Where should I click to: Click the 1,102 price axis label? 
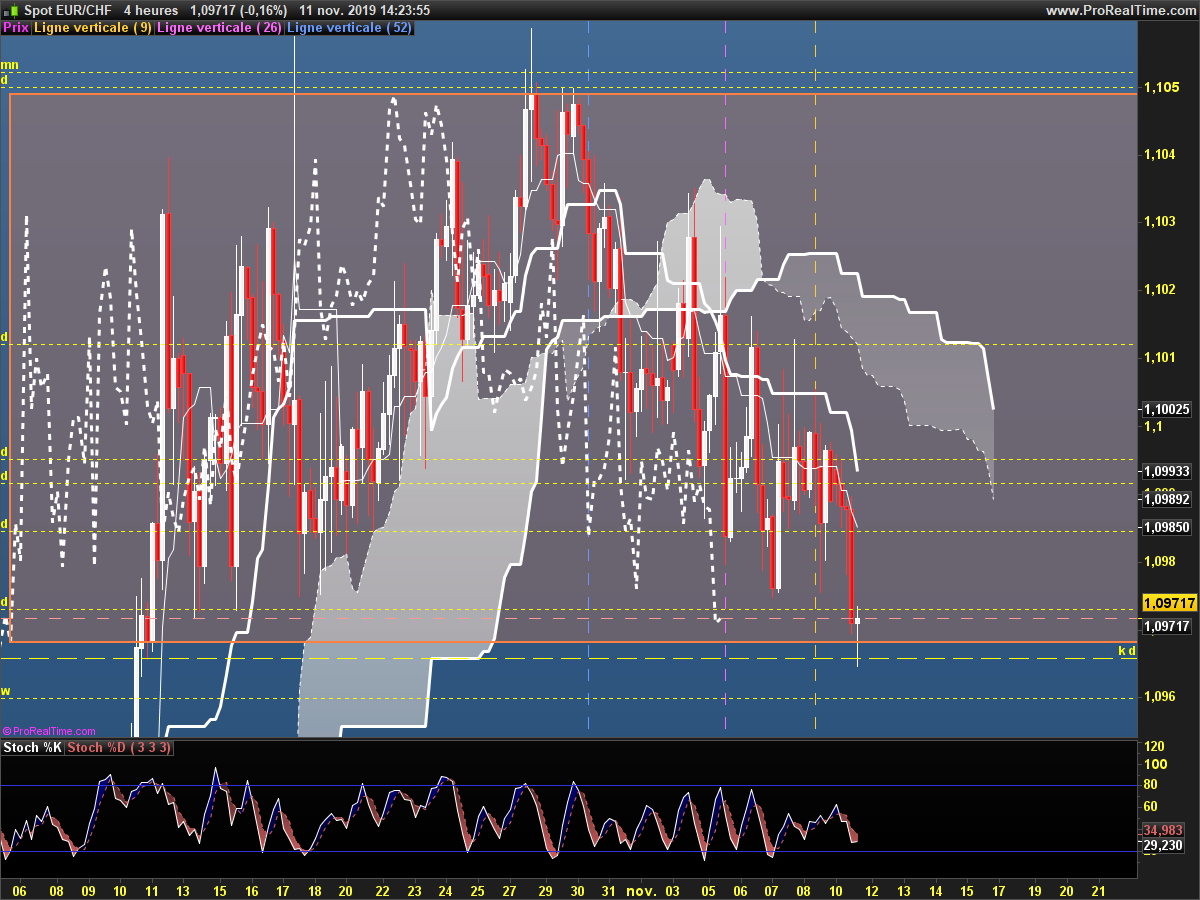1162,289
